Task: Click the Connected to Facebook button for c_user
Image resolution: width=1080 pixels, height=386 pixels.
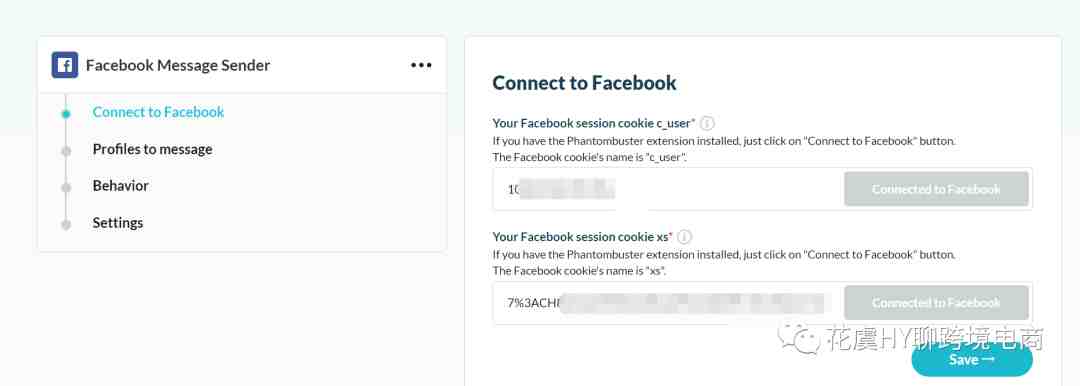Action: click(x=936, y=189)
